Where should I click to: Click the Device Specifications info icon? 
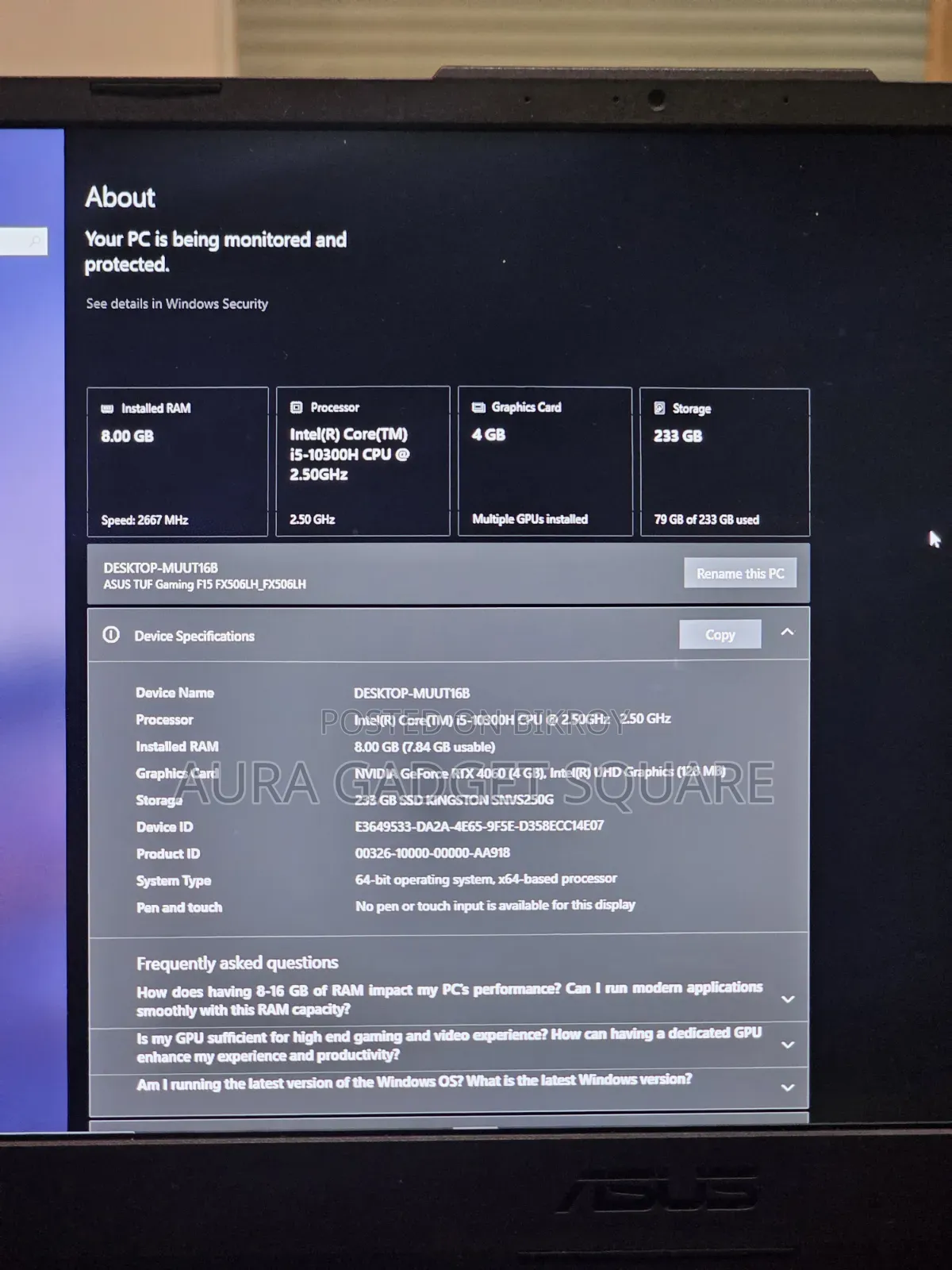[x=111, y=635]
